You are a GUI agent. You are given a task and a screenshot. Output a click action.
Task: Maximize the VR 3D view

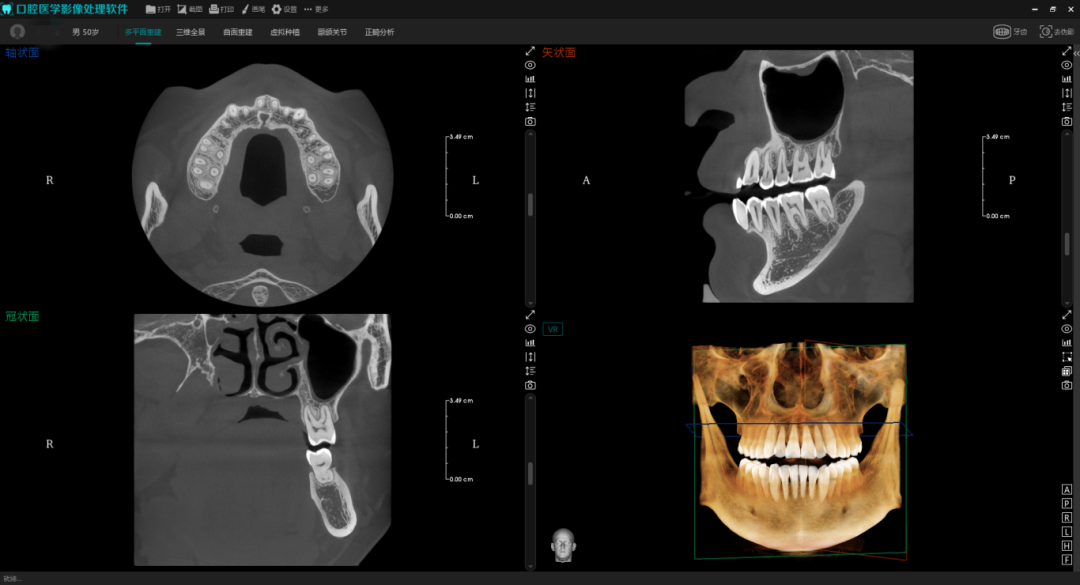click(x=1066, y=315)
